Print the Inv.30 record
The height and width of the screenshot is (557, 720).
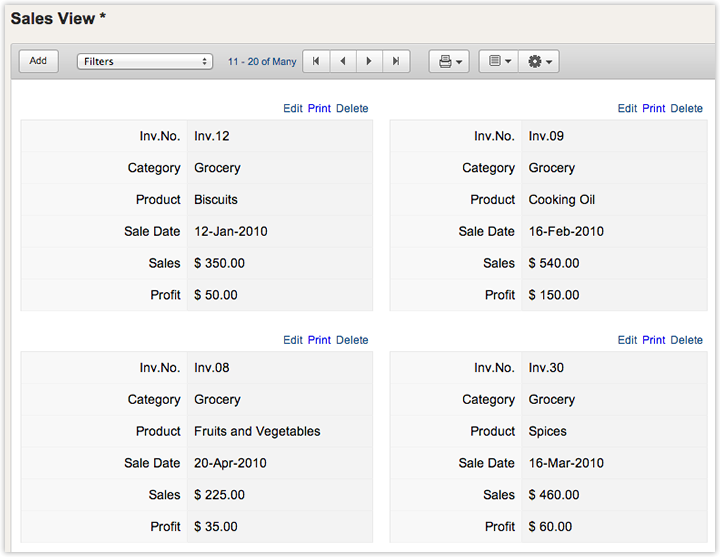(654, 340)
